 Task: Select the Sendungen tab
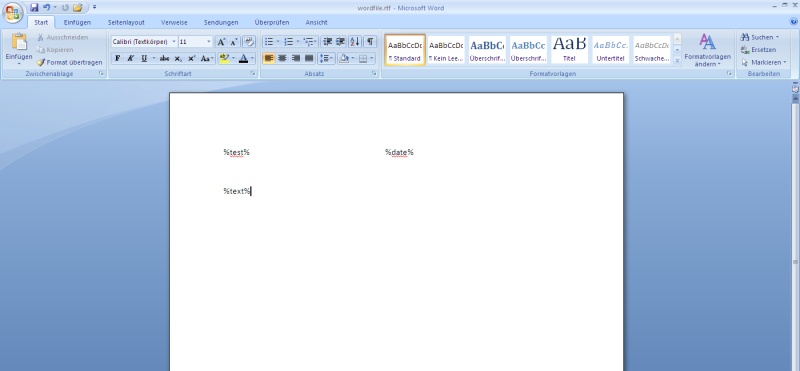221,22
